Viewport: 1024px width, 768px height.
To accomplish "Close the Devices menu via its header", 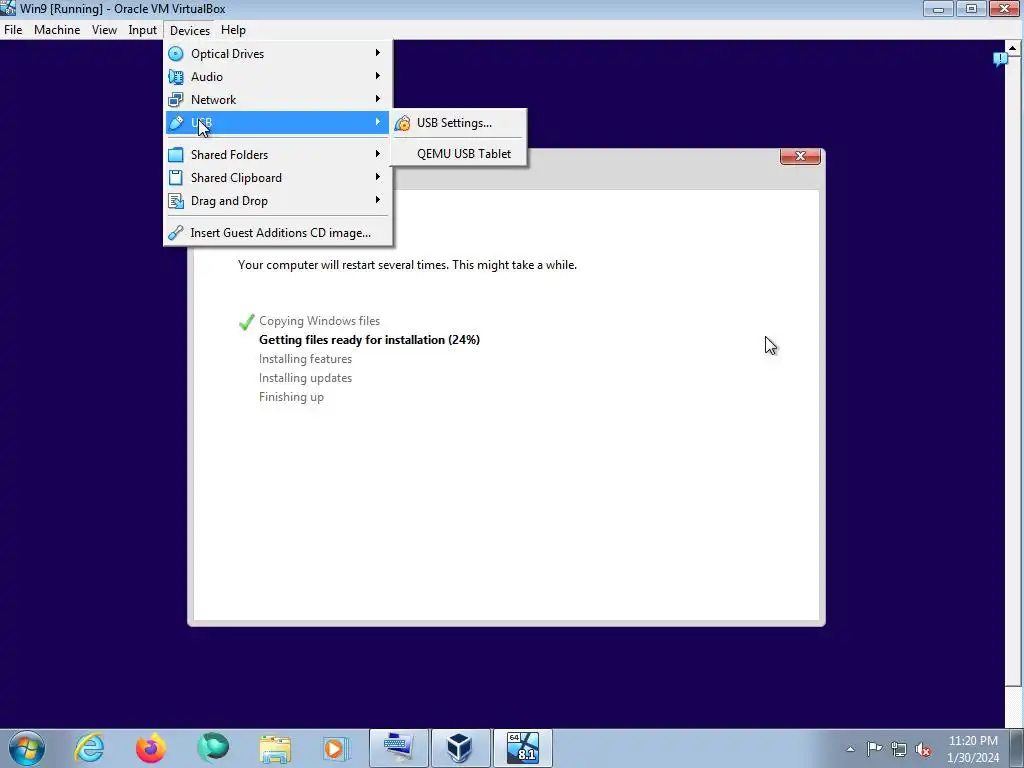I will 189,31.
